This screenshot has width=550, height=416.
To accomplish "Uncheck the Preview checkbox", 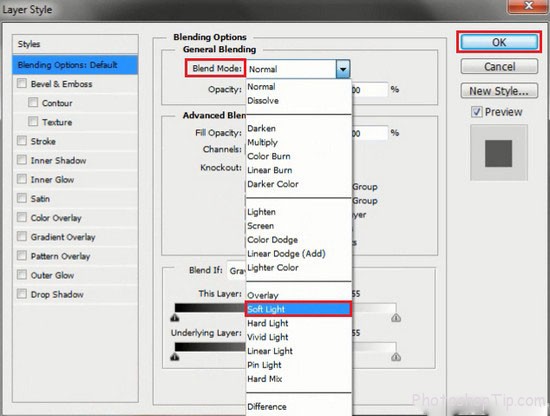I will tap(477, 112).
